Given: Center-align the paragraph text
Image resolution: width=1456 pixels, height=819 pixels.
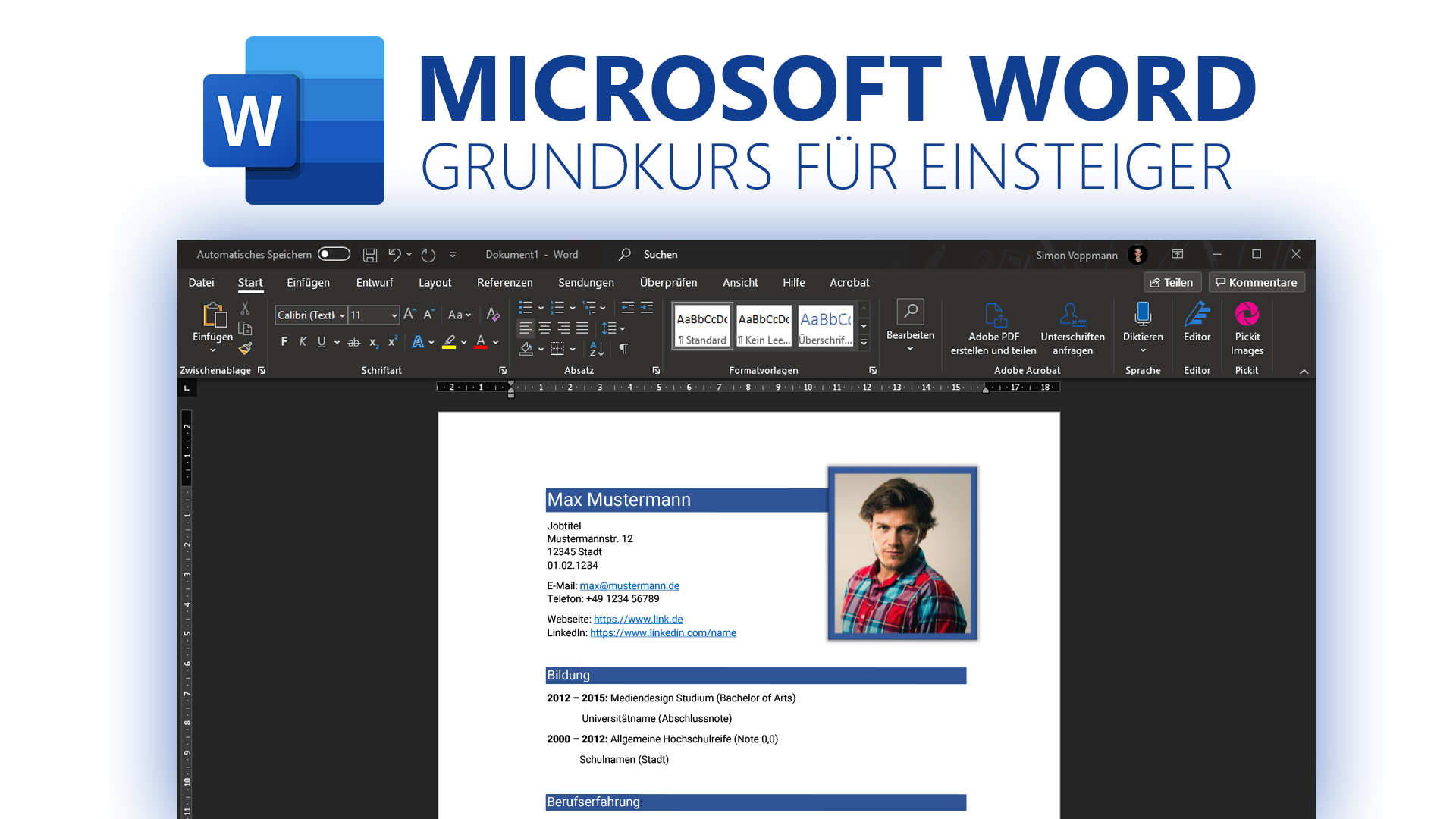Looking at the screenshot, I should tap(544, 328).
